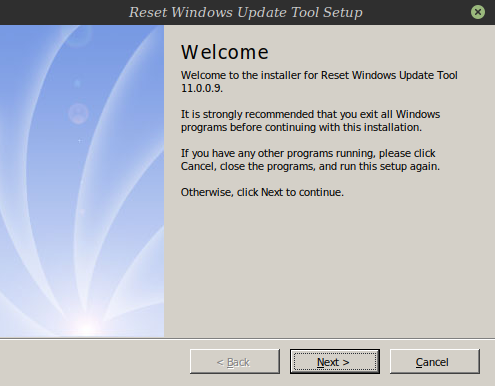This screenshot has height=386, width=495.
Task: Close the setup window with the green X
Action: click(x=478, y=12)
